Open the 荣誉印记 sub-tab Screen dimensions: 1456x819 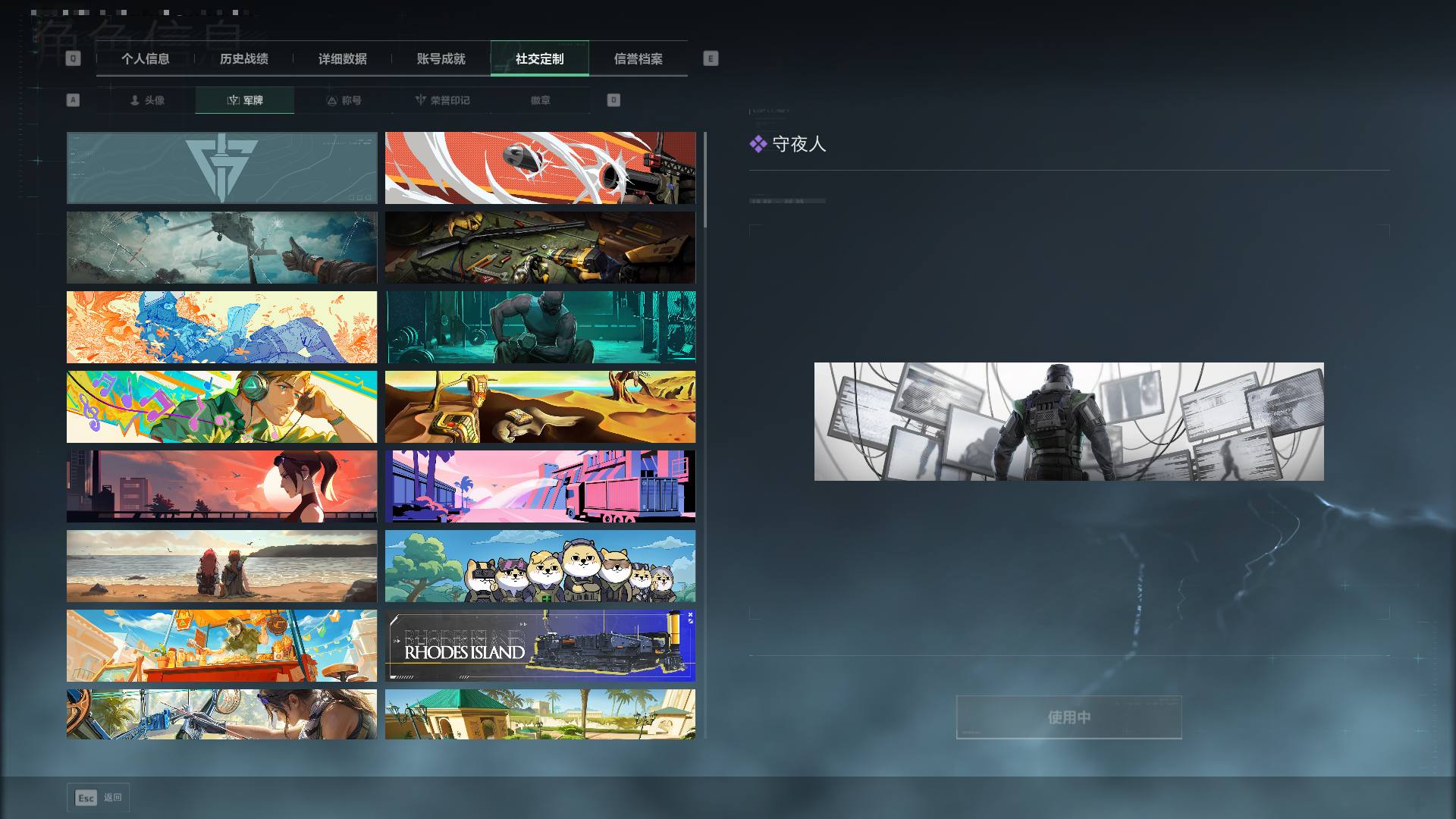tap(442, 100)
